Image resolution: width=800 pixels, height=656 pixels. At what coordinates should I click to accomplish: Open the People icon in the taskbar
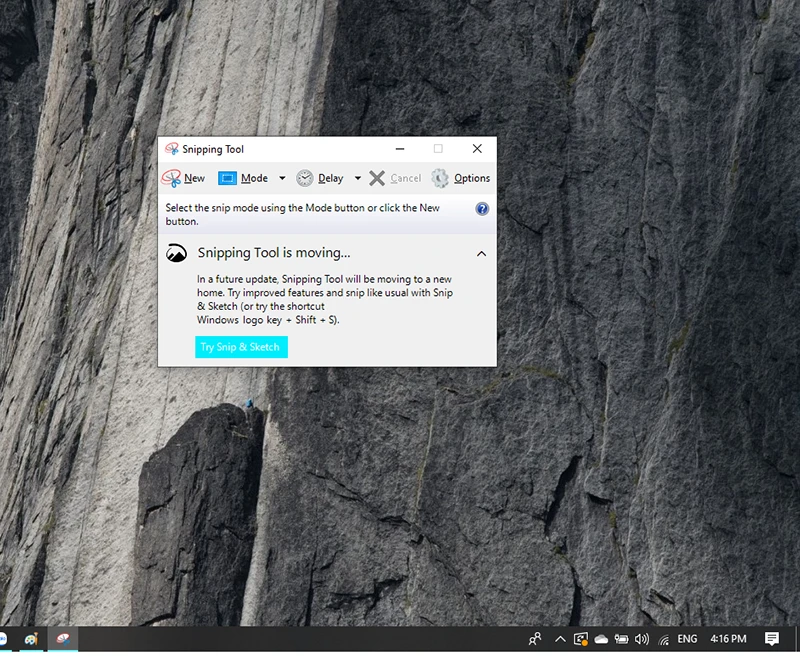tap(535, 639)
